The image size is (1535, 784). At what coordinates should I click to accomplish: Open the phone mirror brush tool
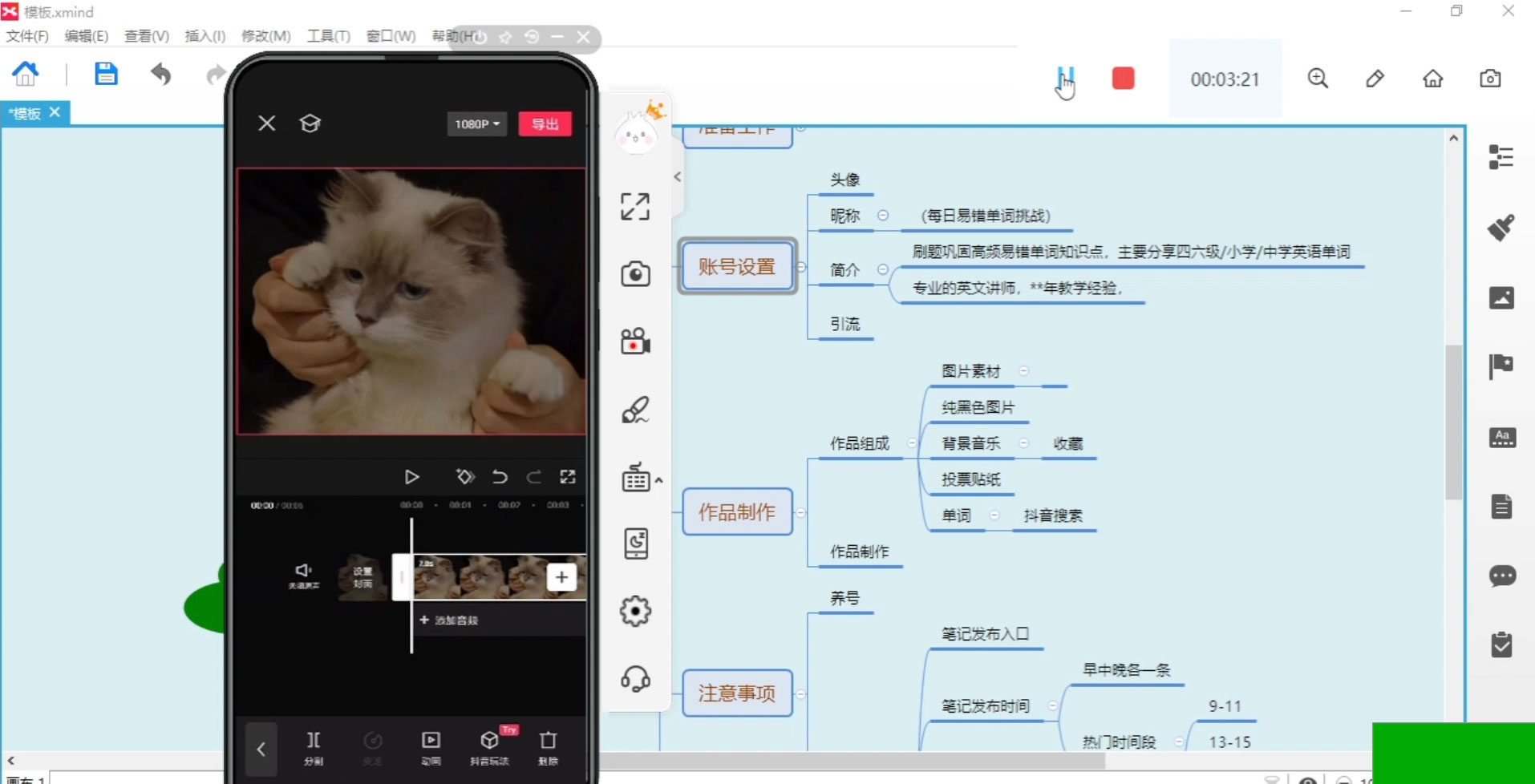click(635, 410)
